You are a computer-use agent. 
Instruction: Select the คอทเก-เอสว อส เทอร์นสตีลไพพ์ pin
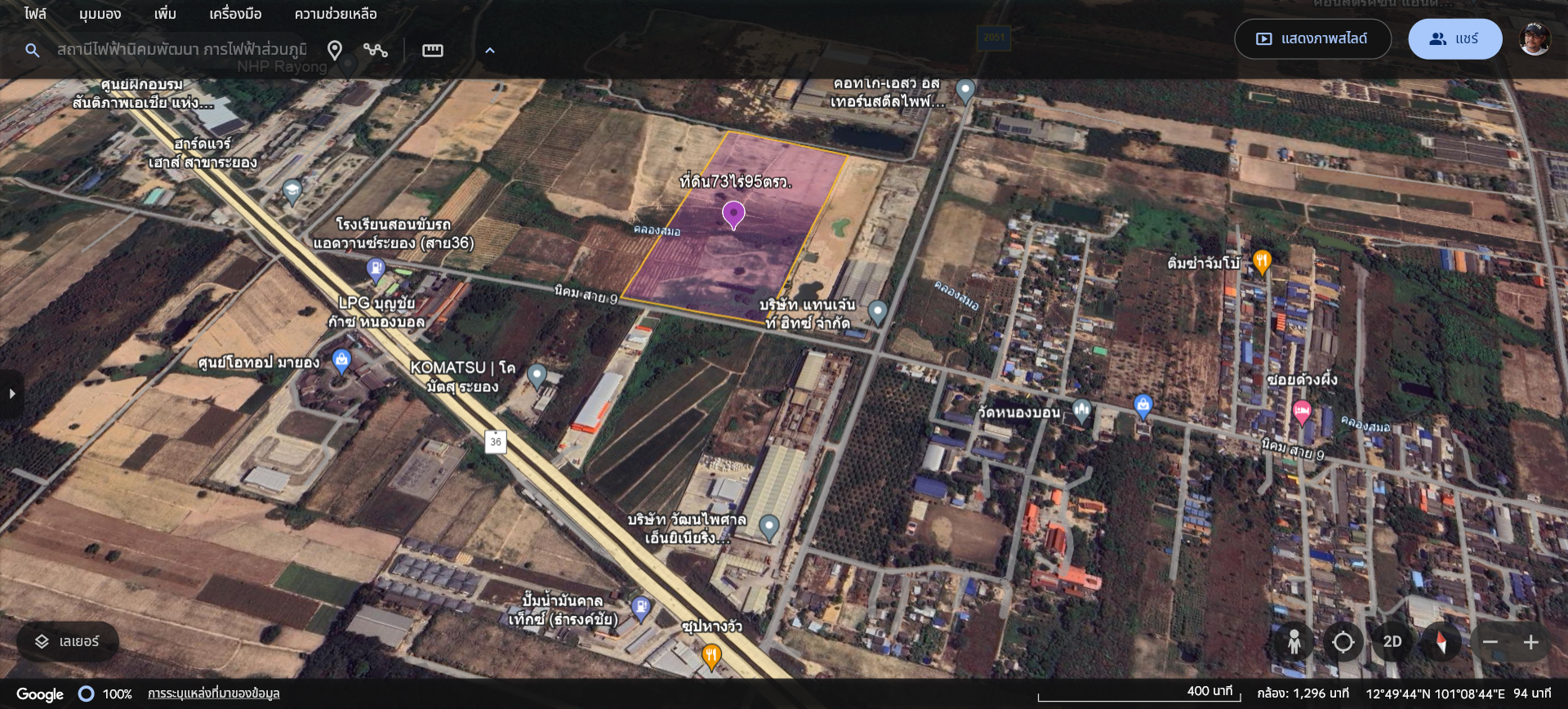tap(965, 90)
